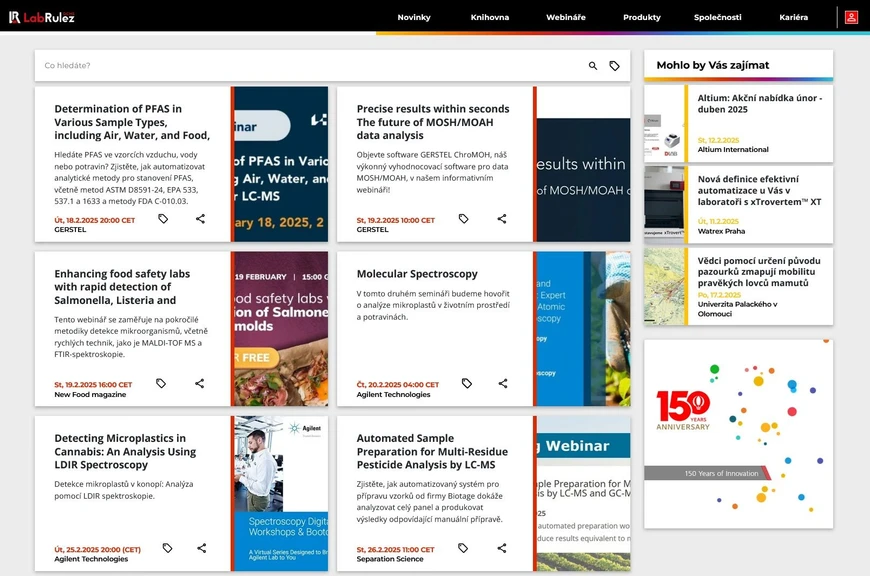
Task: Expand the Knihovna navigation menu
Action: (489, 17)
